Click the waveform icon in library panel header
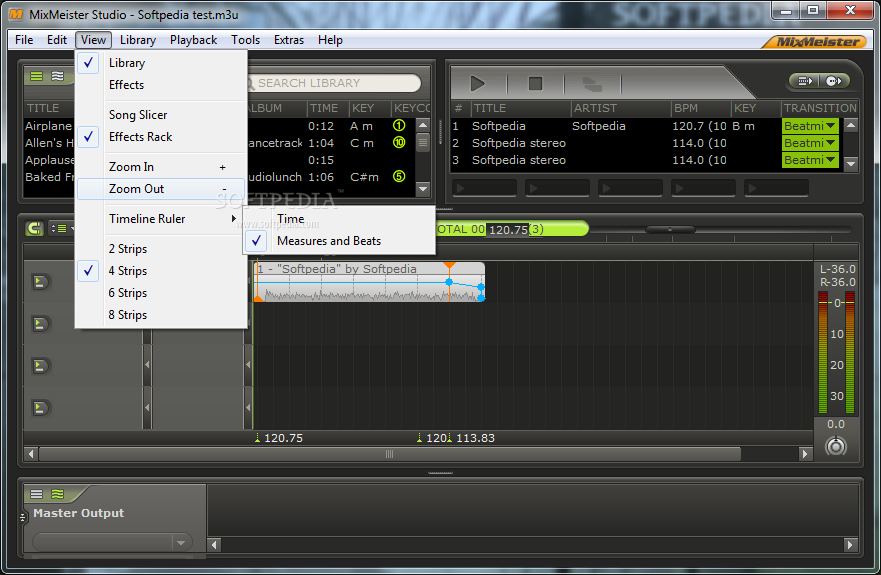The height and width of the screenshot is (575, 881). (x=57, y=76)
